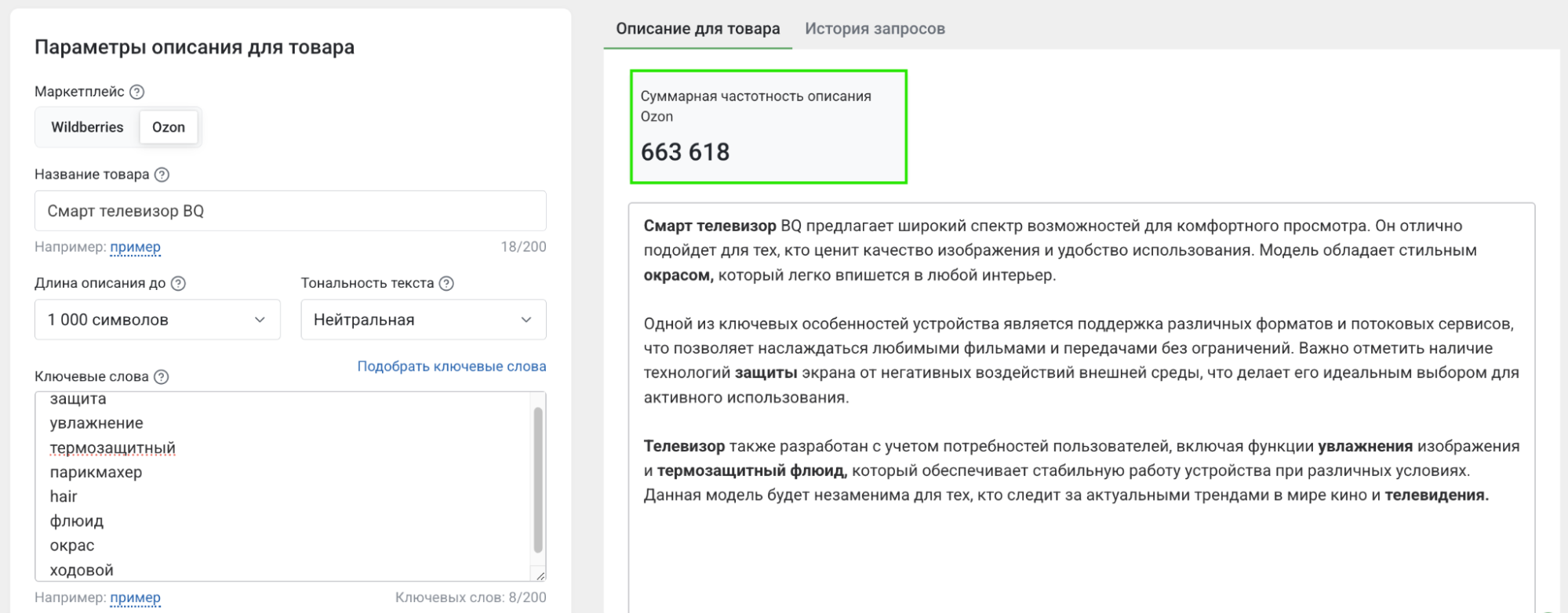Click Параметры описания для товара heading
Viewport: 1568px width, 613px height.
[x=195, y=47]
